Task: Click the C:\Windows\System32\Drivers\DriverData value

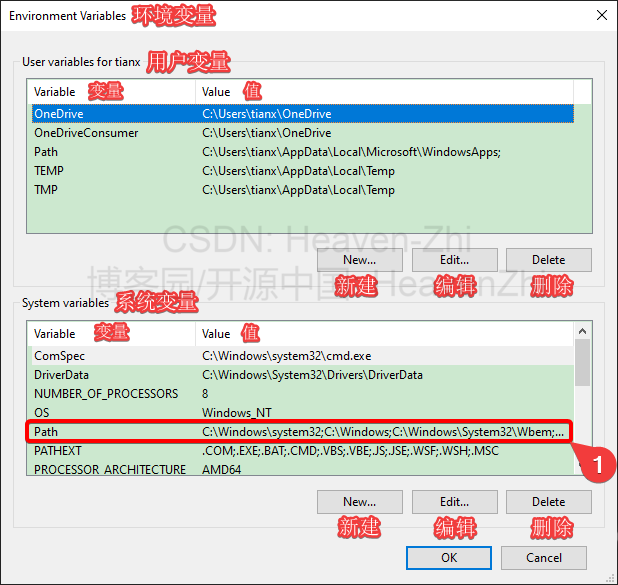Action: pos(312,375)
